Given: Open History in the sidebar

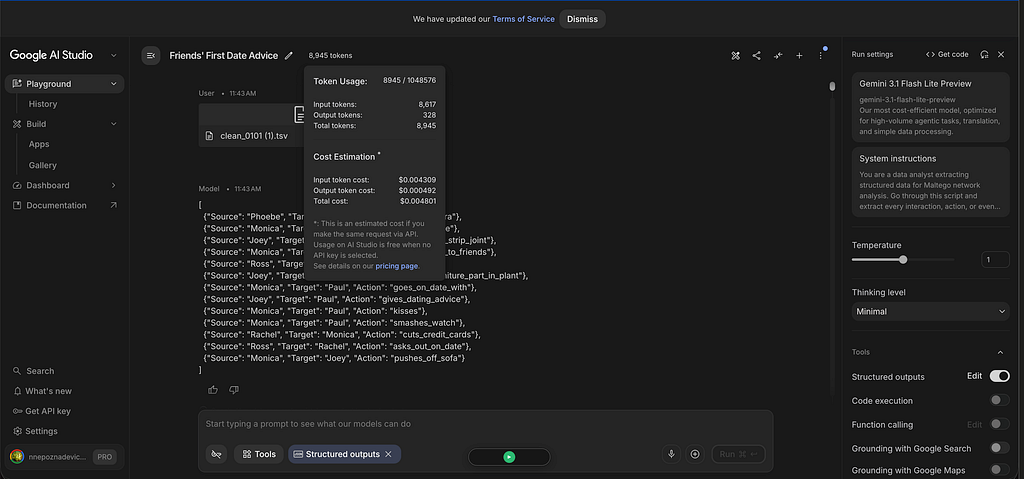Looking at the screenshot, I should tap(43, 104).
